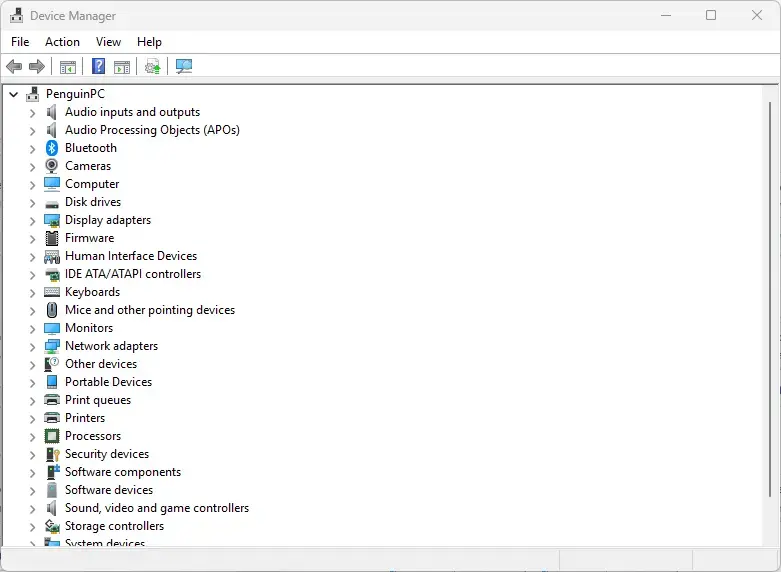781x572 pixels.
Task: Click the Software components icon
Action: point(53,472)
